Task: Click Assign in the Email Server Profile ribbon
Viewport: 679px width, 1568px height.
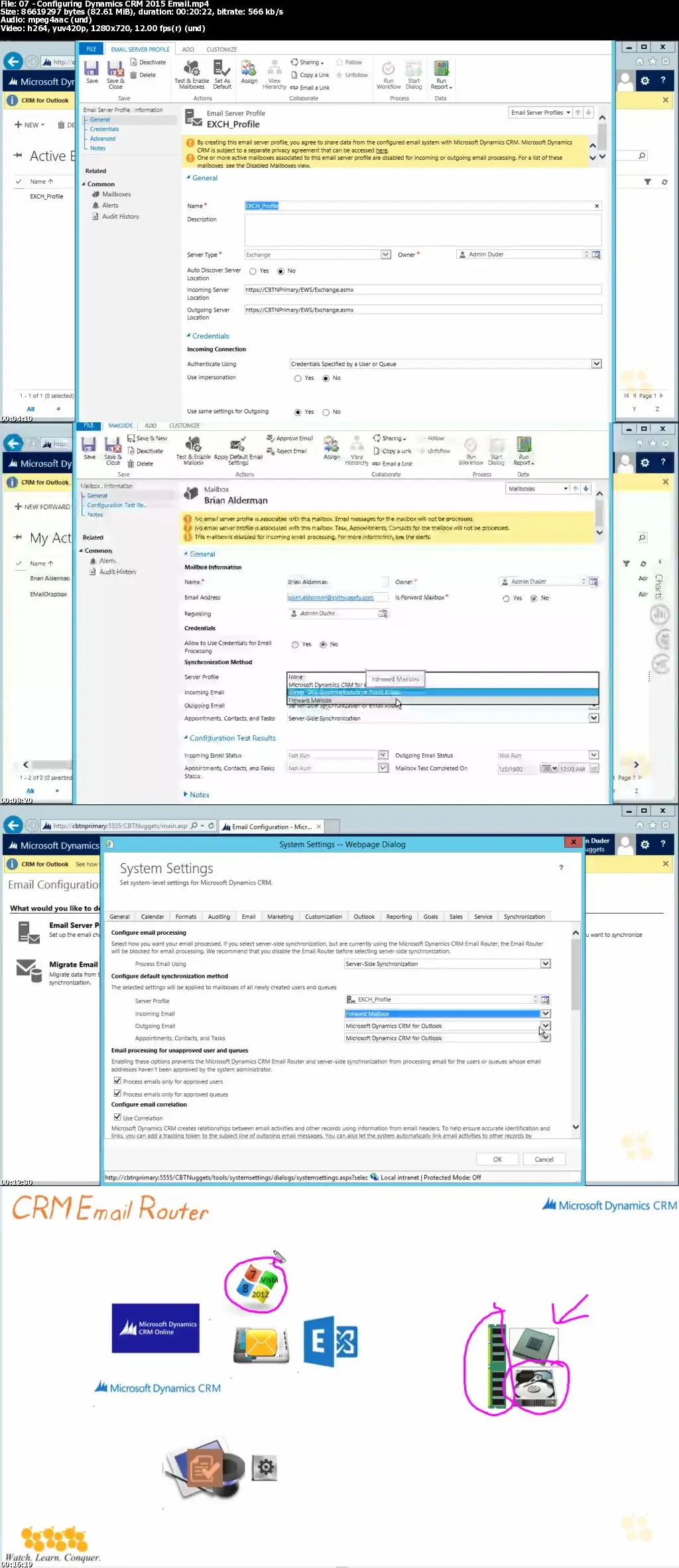Action: click(x=249, y=72)
